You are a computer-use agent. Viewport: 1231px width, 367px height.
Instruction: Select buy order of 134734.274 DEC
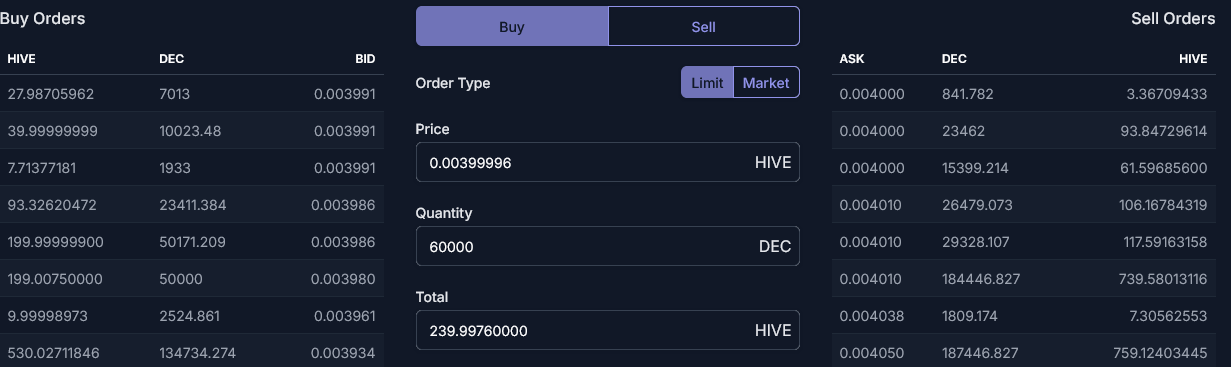(x=190, y=353)
